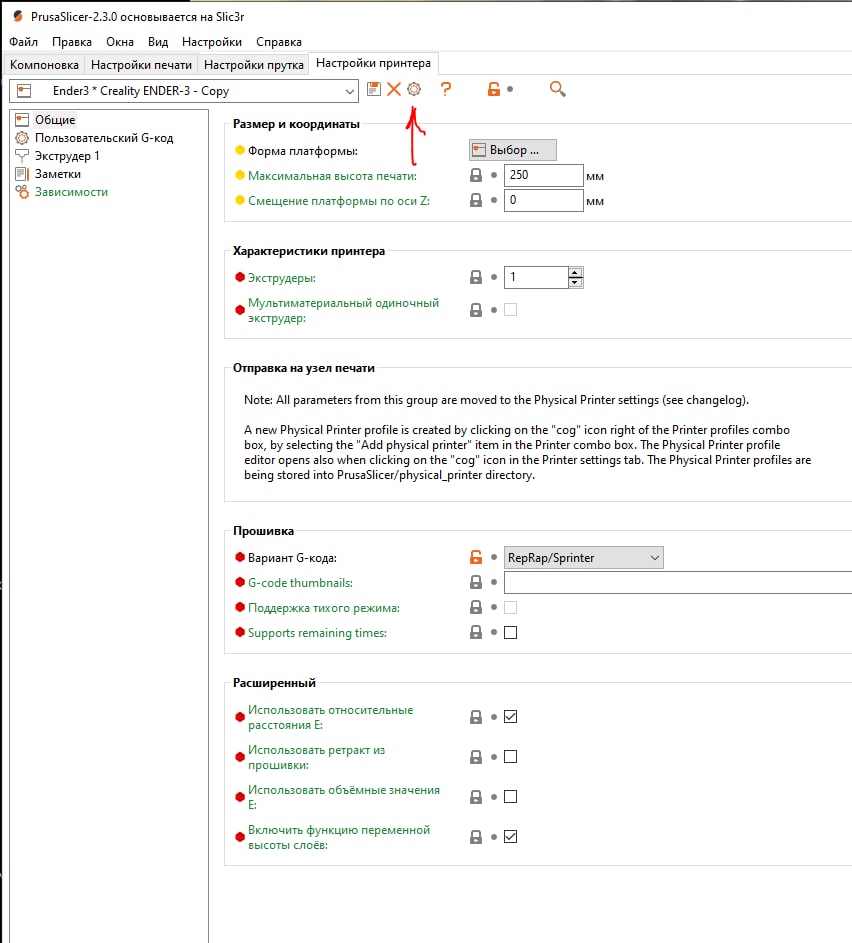Click the Z offset field showing 0

tap(544, 200)
